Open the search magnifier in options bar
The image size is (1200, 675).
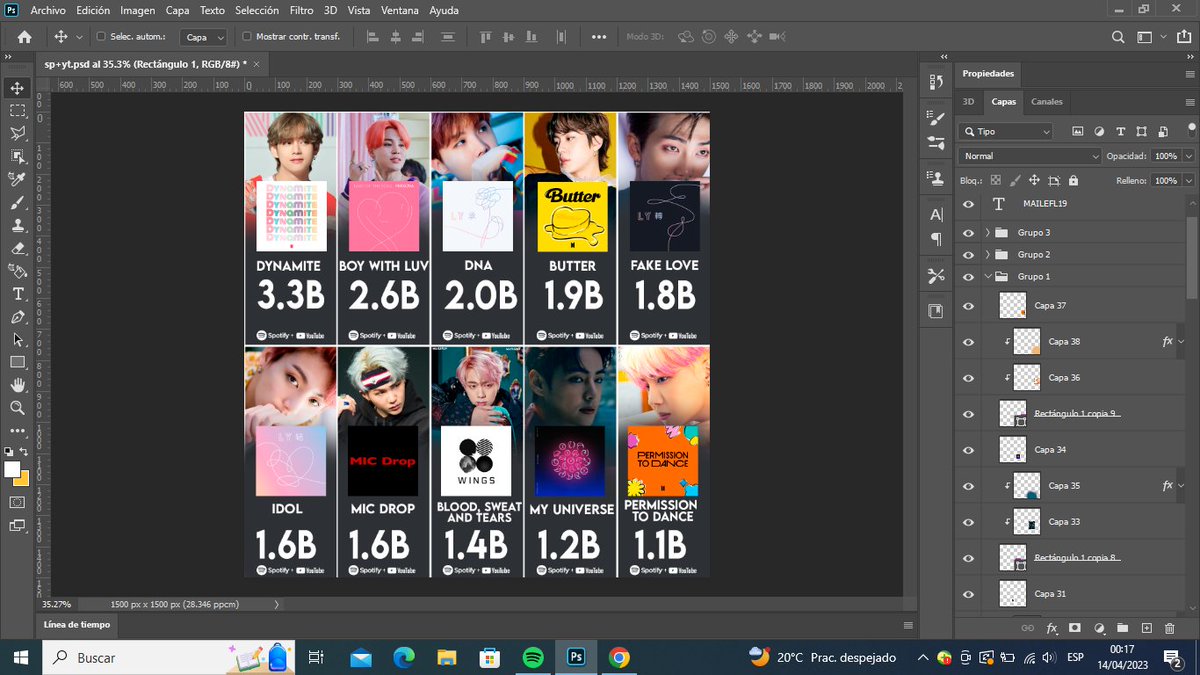coord(1119,37)
